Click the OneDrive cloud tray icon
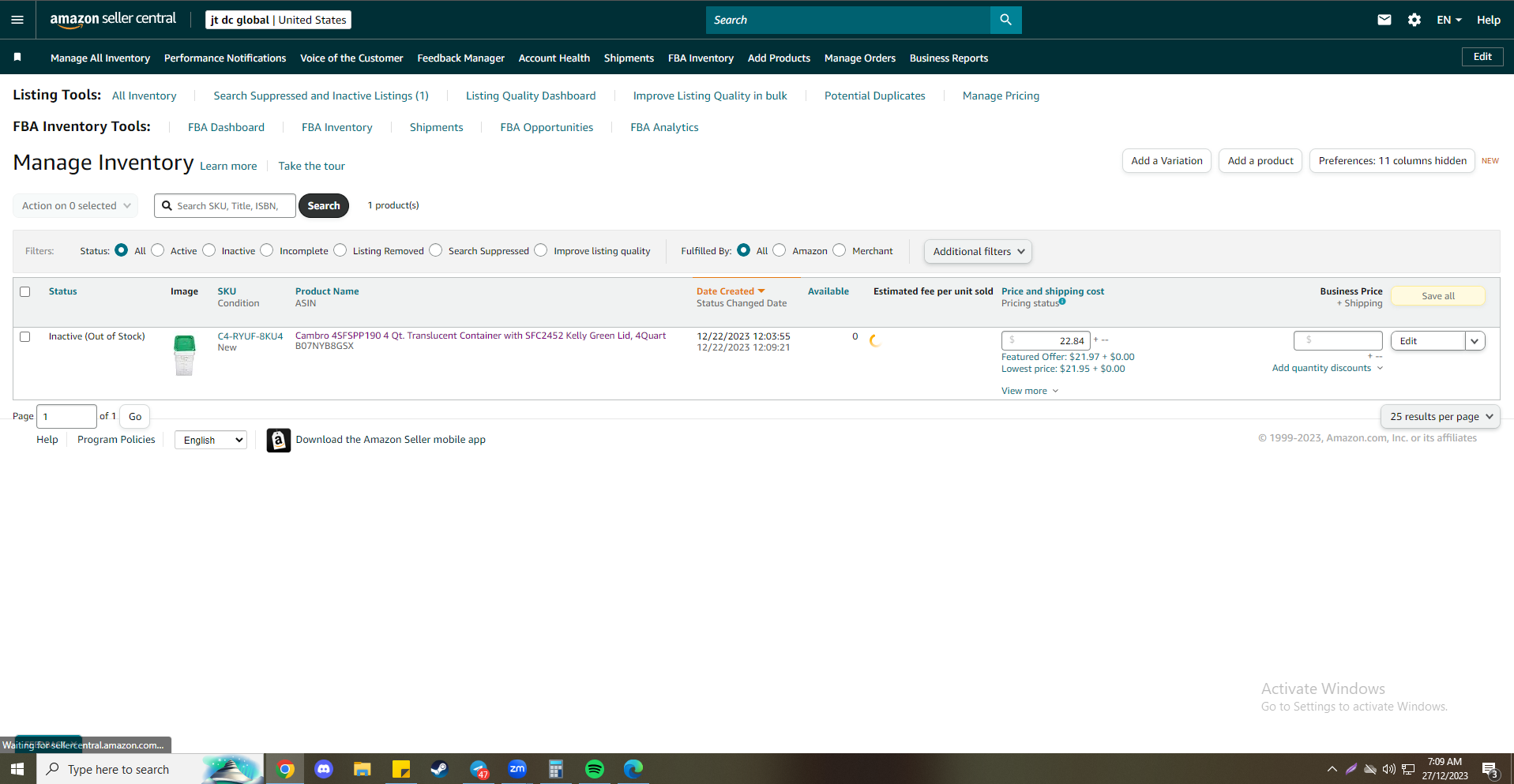Screen dimensions: 1514x784 click(1369, 769)
